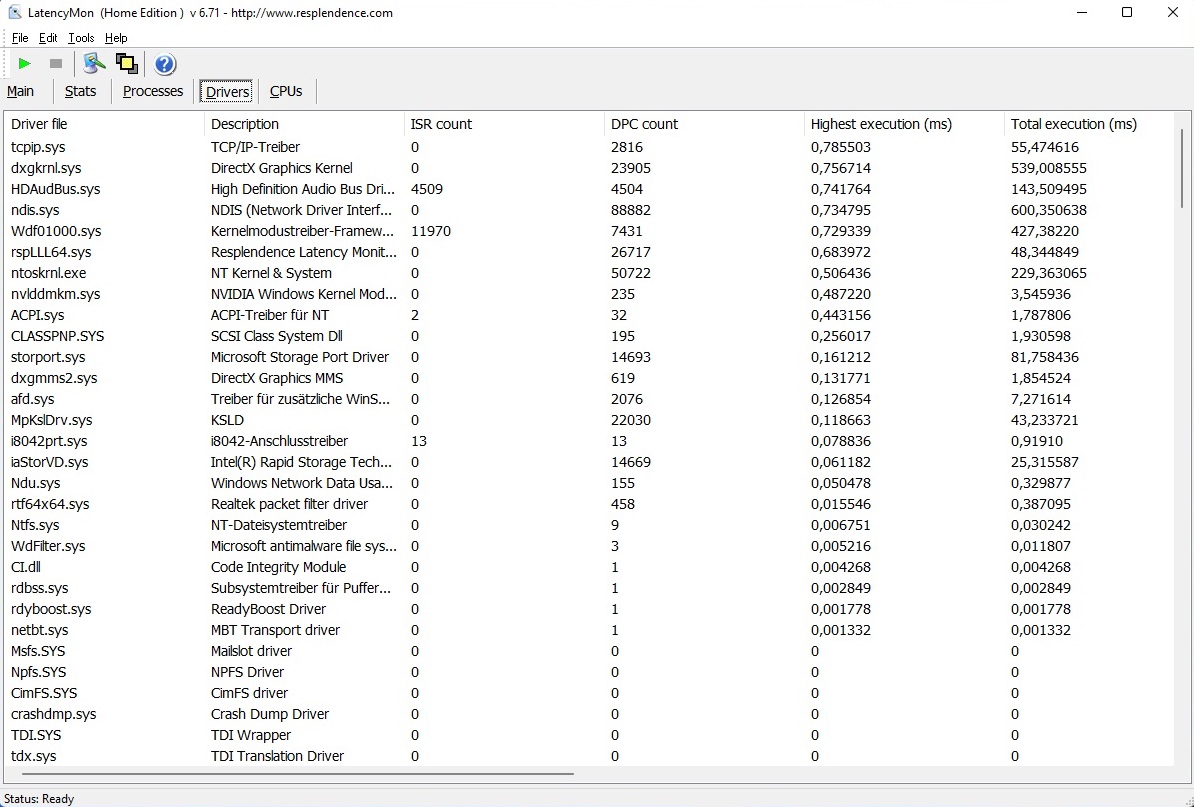1194x807 pixels.
Task: Select rdyboost.sys driver row
Action: tap(590, 609)
